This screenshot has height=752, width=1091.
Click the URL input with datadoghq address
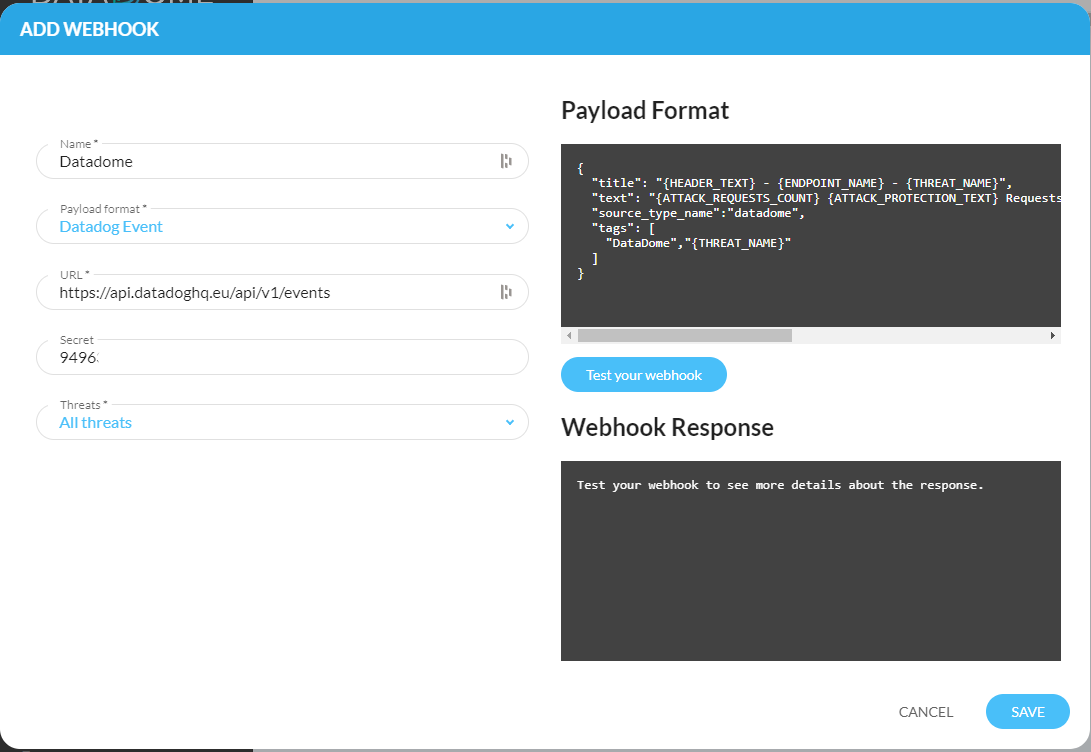282,292
